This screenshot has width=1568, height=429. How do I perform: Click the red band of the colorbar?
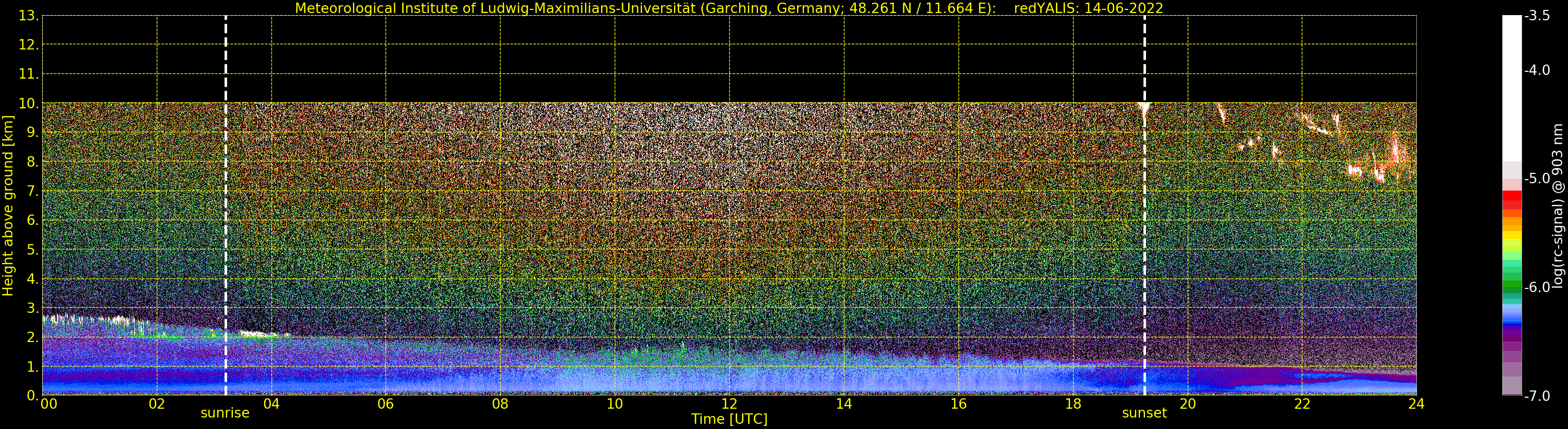coord(1512,199)
